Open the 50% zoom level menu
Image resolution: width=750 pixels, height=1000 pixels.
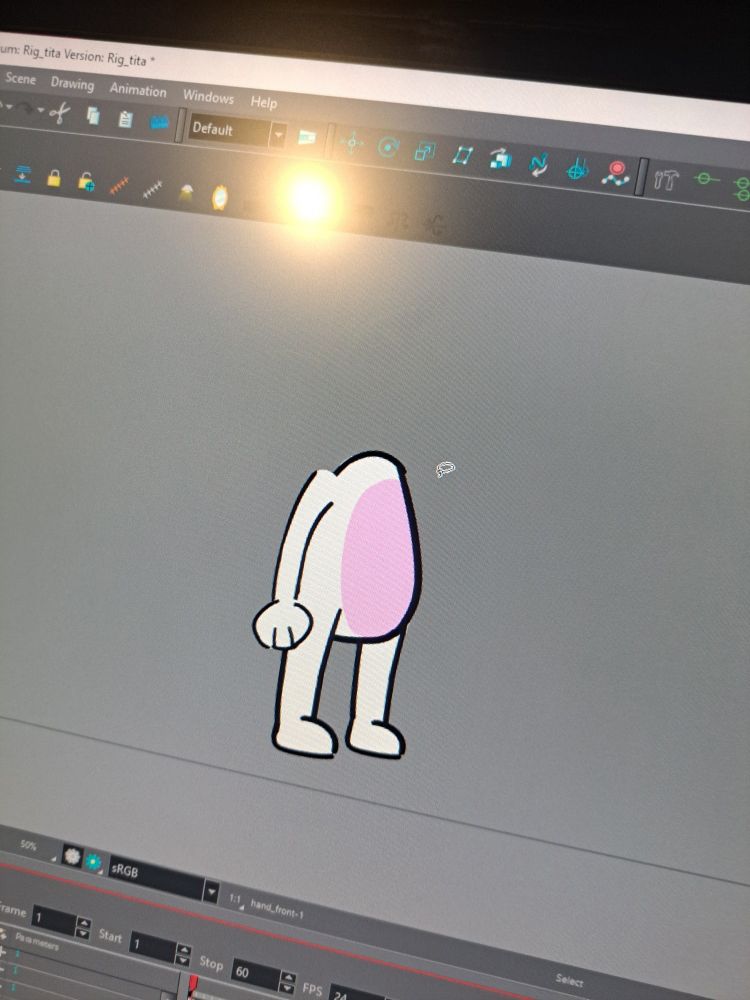[31, 846]
